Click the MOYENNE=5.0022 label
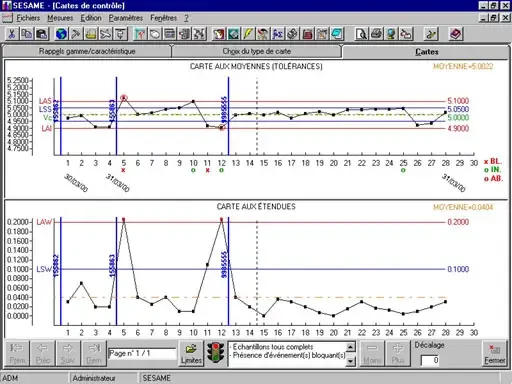This screenshot has width=512, height=384. click(x=463, y=66)
